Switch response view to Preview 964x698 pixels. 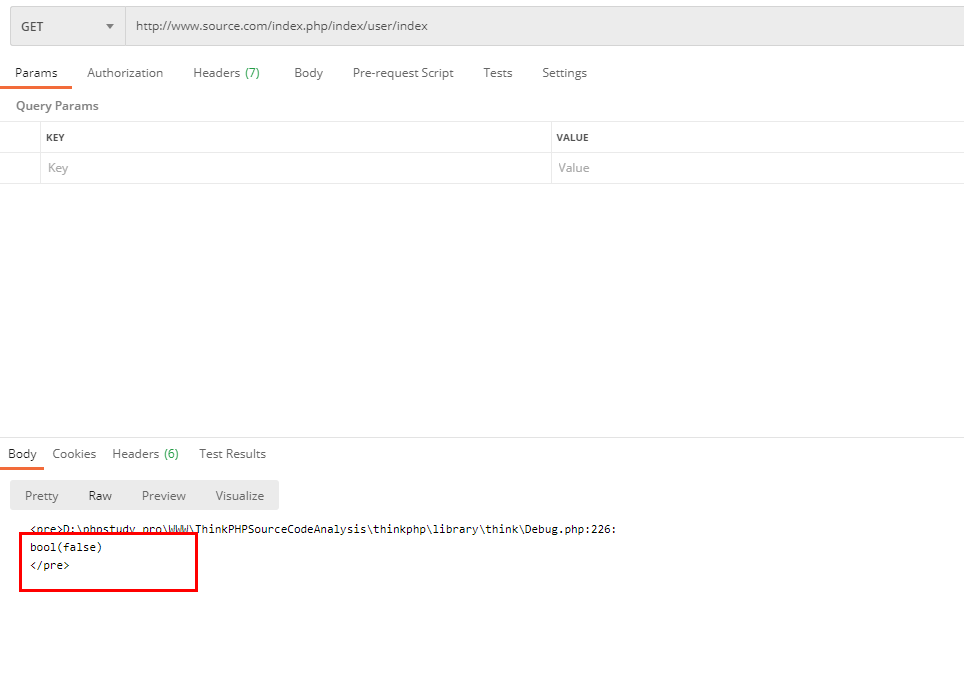point(164,496)
